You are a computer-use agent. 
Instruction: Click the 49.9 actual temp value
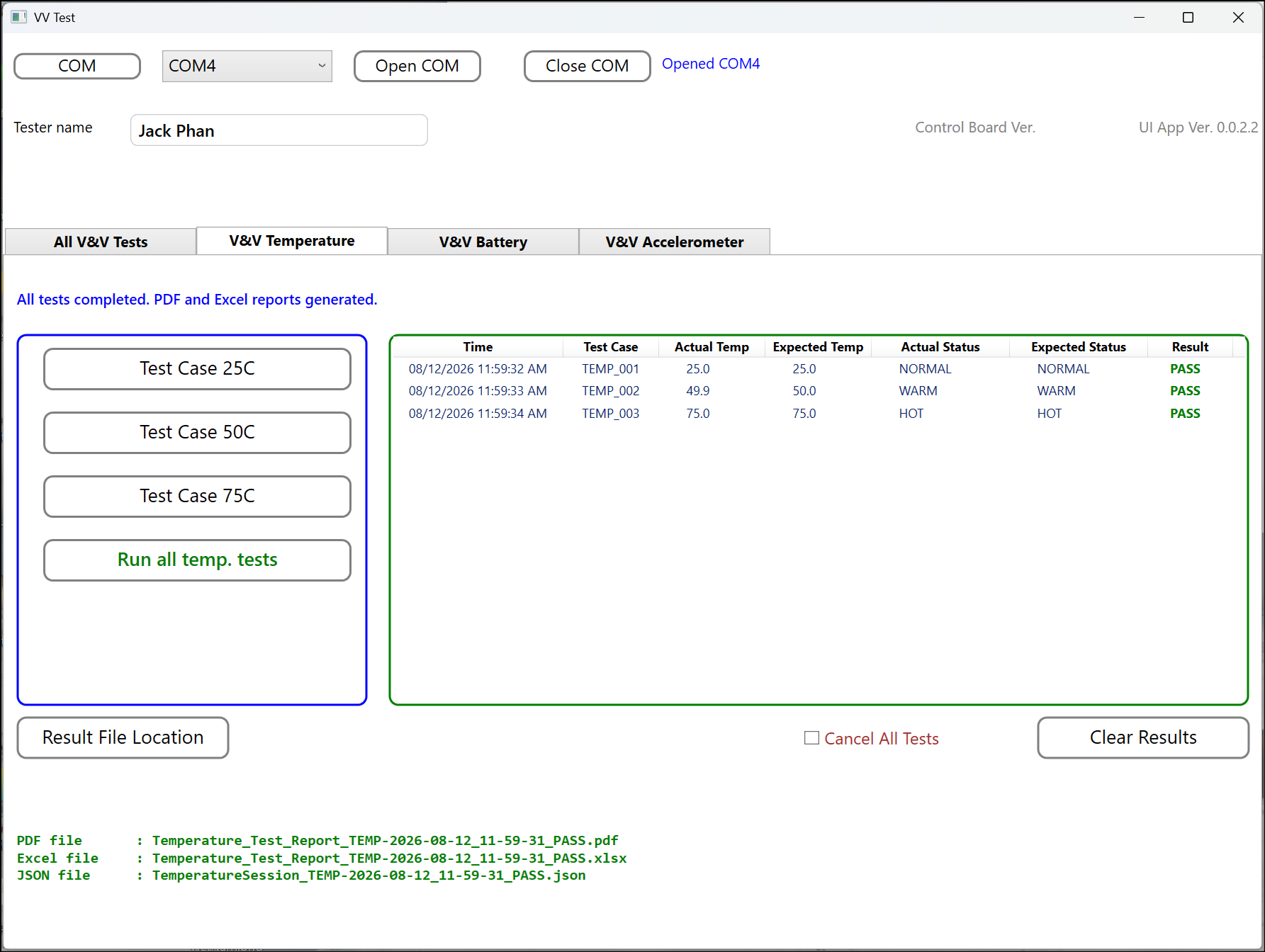click(x=698, y=391)
